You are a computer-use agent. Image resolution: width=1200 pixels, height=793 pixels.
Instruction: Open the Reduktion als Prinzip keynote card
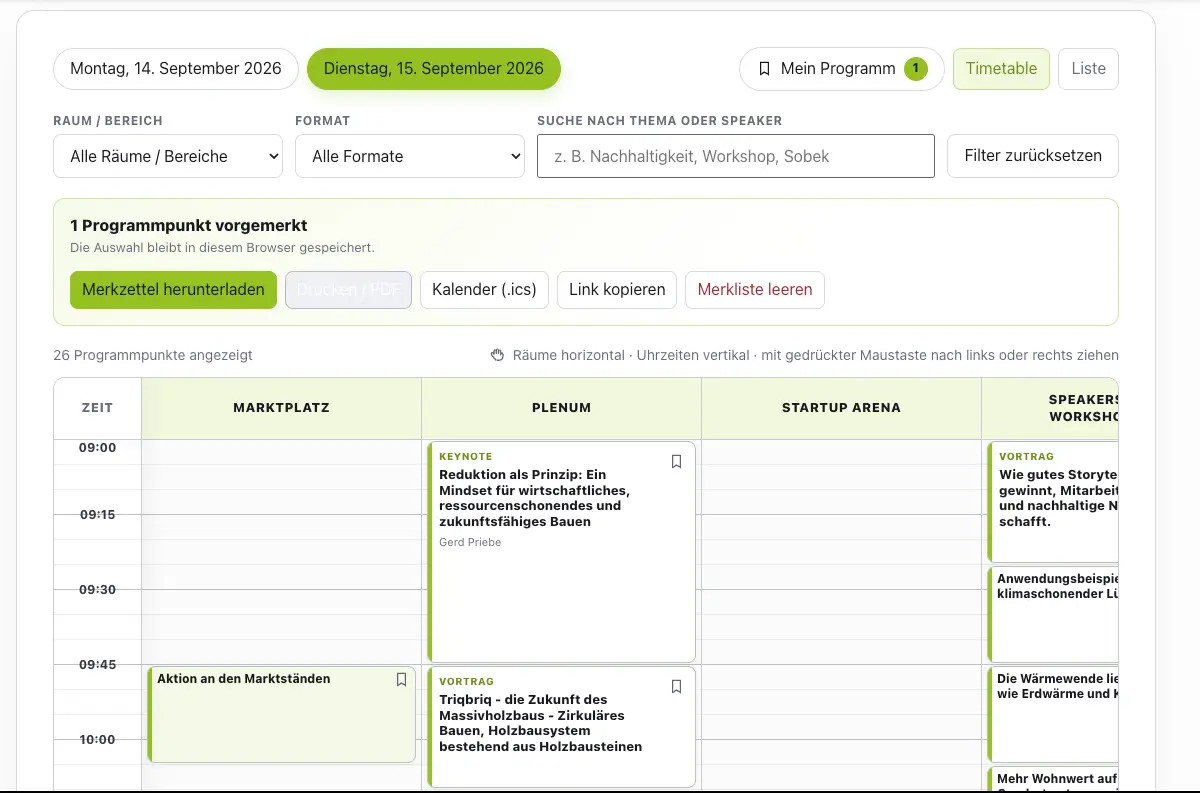(561, 552)
